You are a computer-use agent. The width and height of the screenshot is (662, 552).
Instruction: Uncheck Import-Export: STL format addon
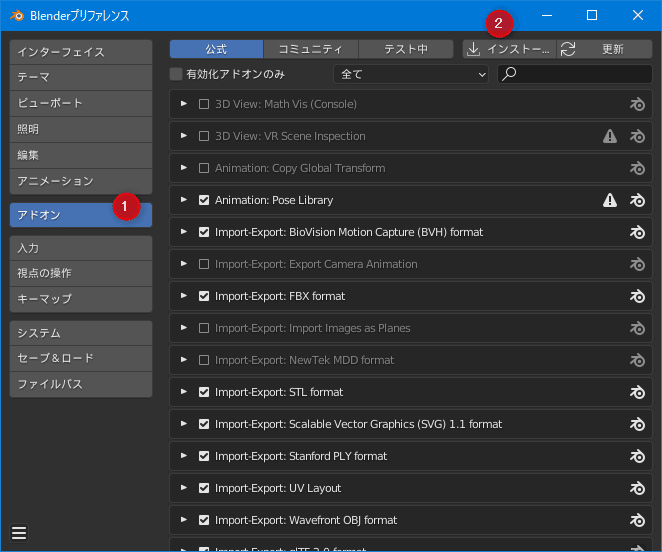tap(204, 392)
